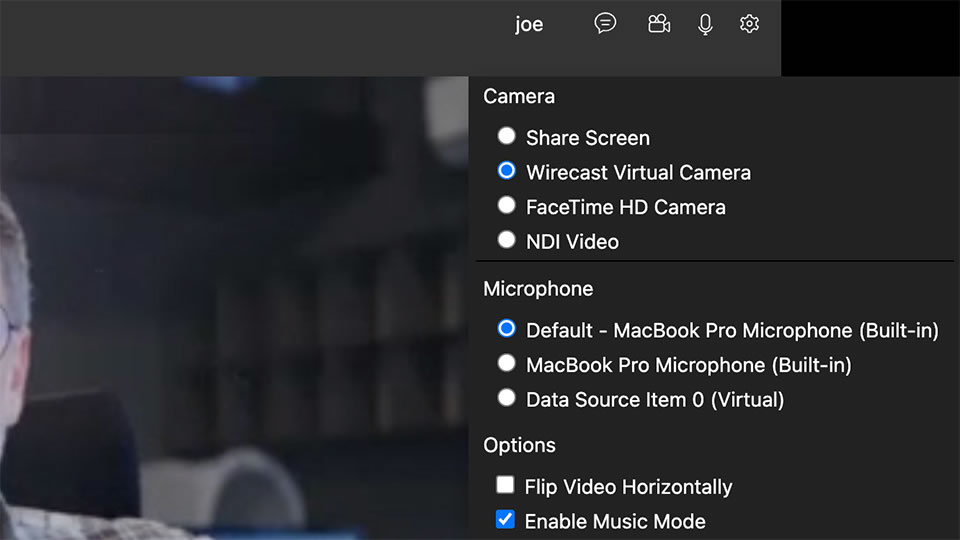Image resolution: width=960 pixels, height=540 pixels.
Task: Choose Data Source Item 0 (Virtual) microphone
Action: coord(506,398)
